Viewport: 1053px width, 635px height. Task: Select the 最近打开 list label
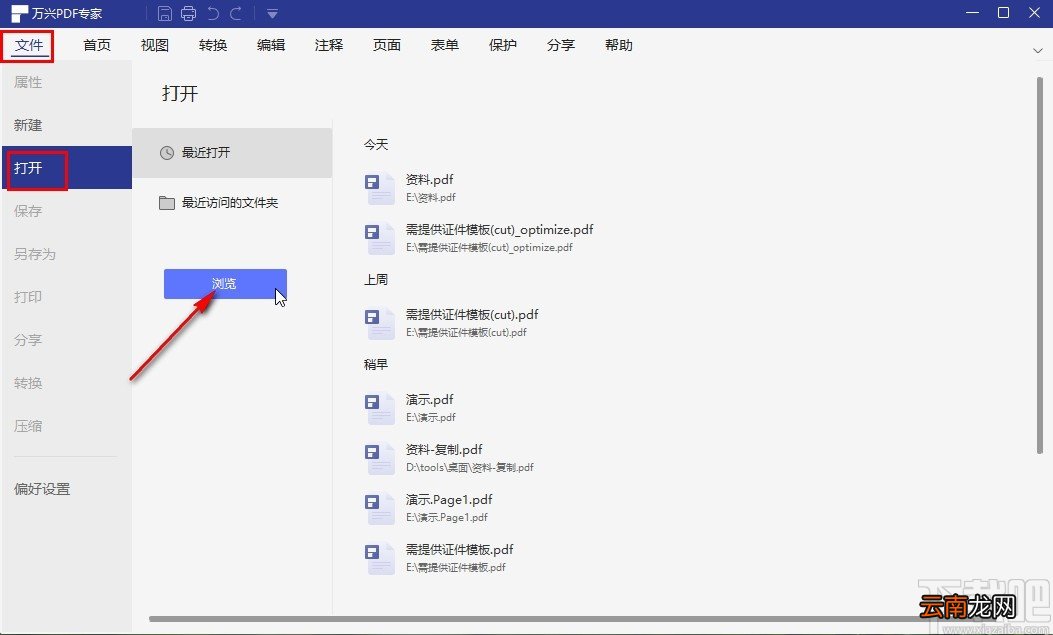206,152
